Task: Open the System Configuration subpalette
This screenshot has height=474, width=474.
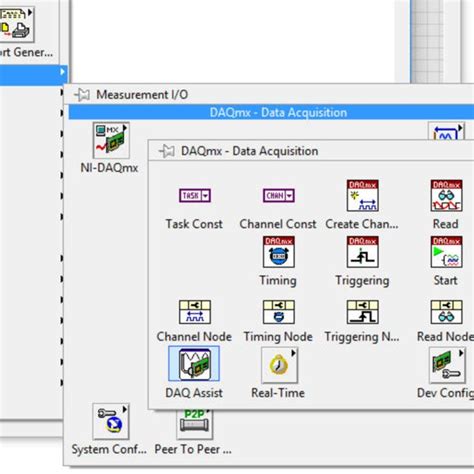Action: point(111,421)
